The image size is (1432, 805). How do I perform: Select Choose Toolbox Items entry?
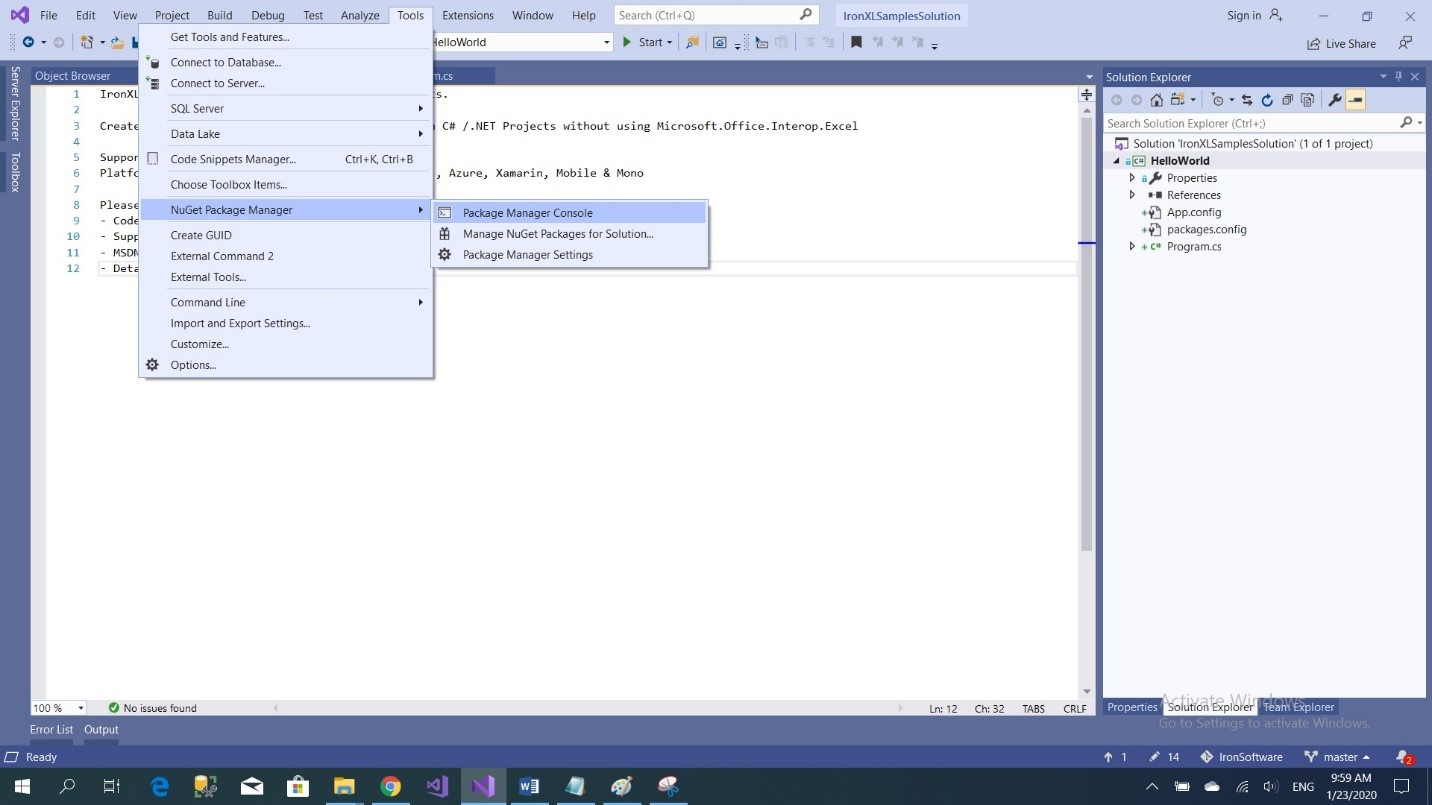point(286,184)
